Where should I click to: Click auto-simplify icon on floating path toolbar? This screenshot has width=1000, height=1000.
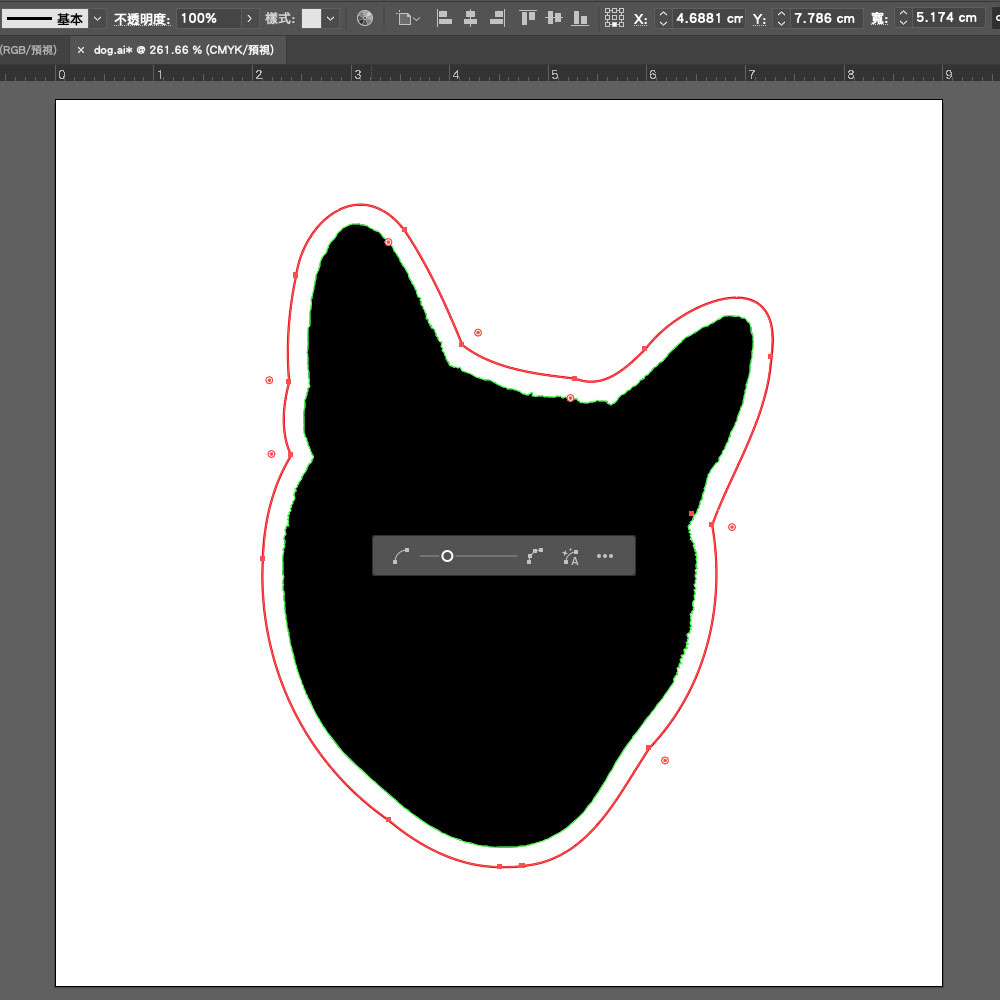click(570, 556)
